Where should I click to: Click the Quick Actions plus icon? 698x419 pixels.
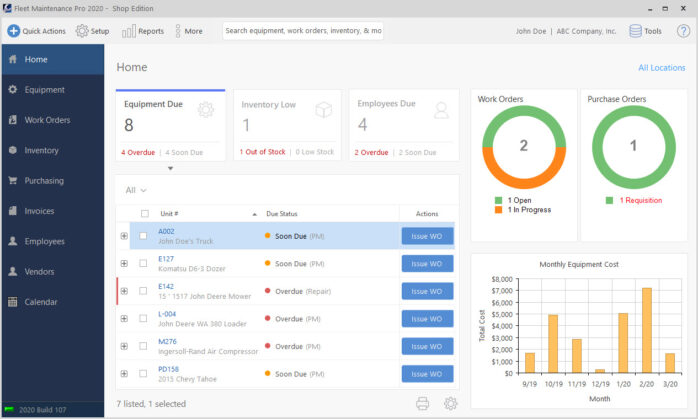pyautogui.click(x=14, y=31)
